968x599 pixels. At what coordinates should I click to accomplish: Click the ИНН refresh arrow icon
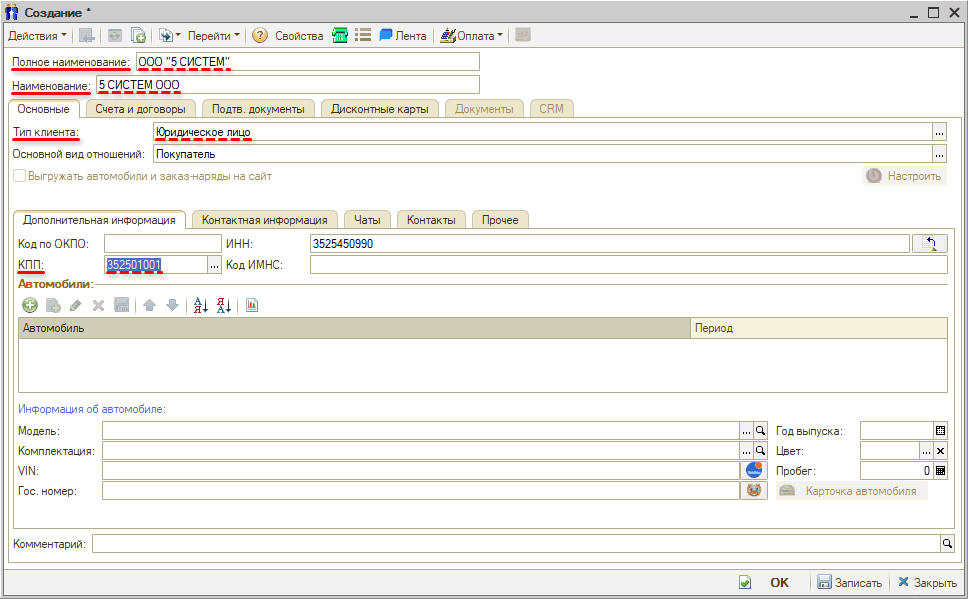[930, 243]
